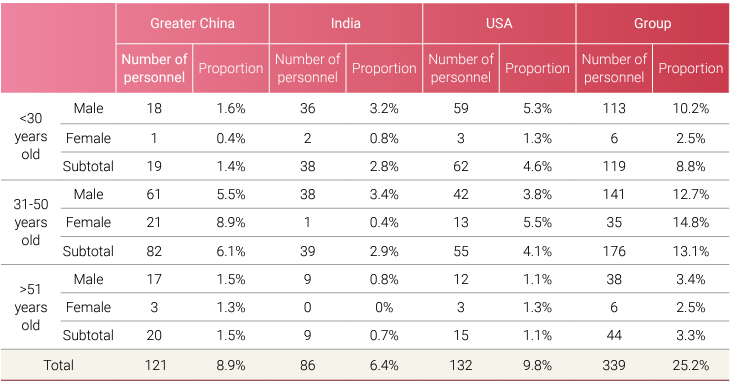Screen dimensions: 731x381
Task: Select the Greater China column header
Action: coord(193,23)
